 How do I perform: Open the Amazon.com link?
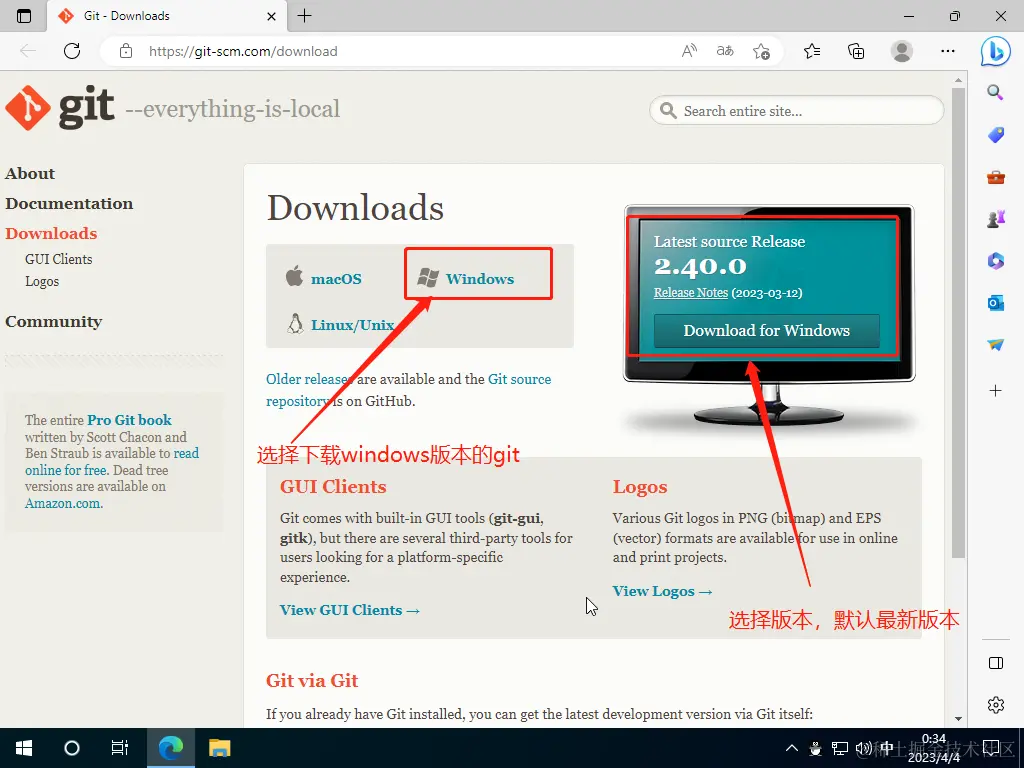click(63, 504)
